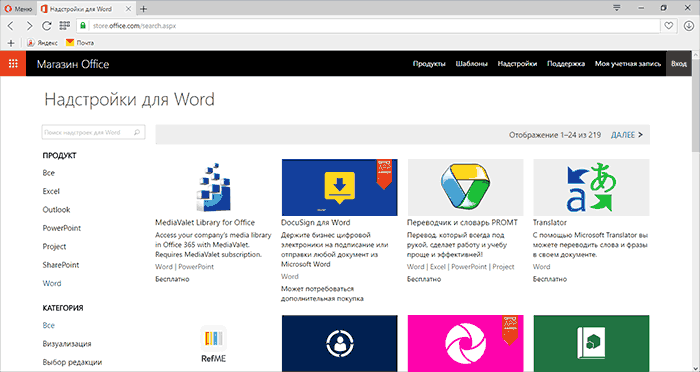The height and width of the screenshot is (372, 700).
Task: Open DocuSign для Word add-in tile
Action: [339, 187]
